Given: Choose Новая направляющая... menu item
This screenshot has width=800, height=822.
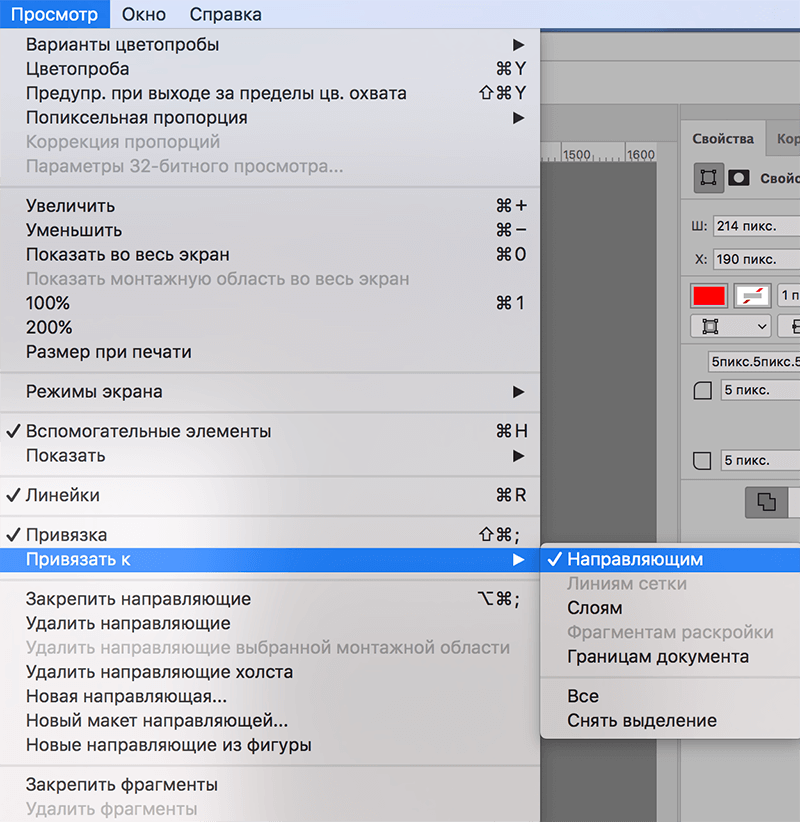Looking at the screenshot, I should pos(126,697).
